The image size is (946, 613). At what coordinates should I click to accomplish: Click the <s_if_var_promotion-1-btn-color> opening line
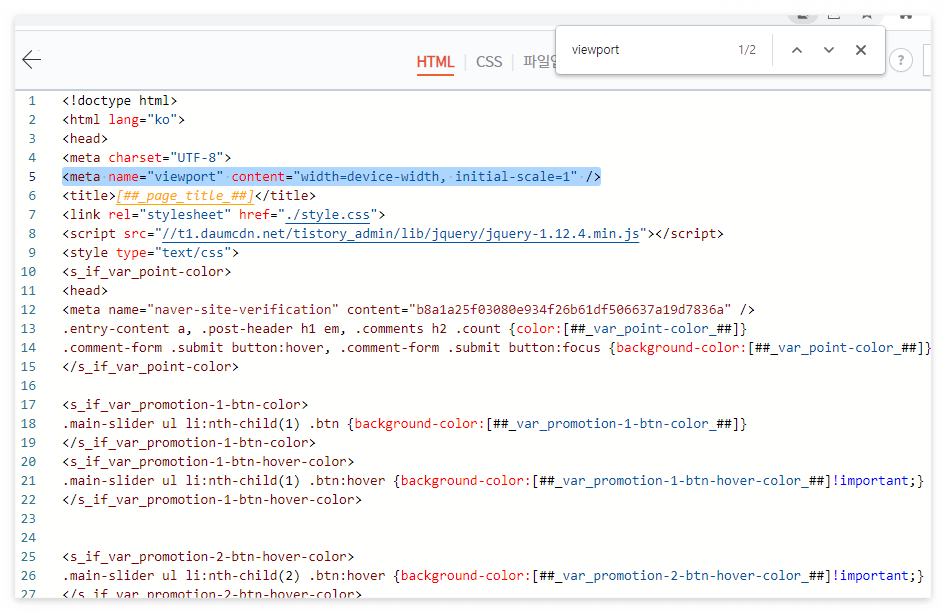[x=185, y=405]
